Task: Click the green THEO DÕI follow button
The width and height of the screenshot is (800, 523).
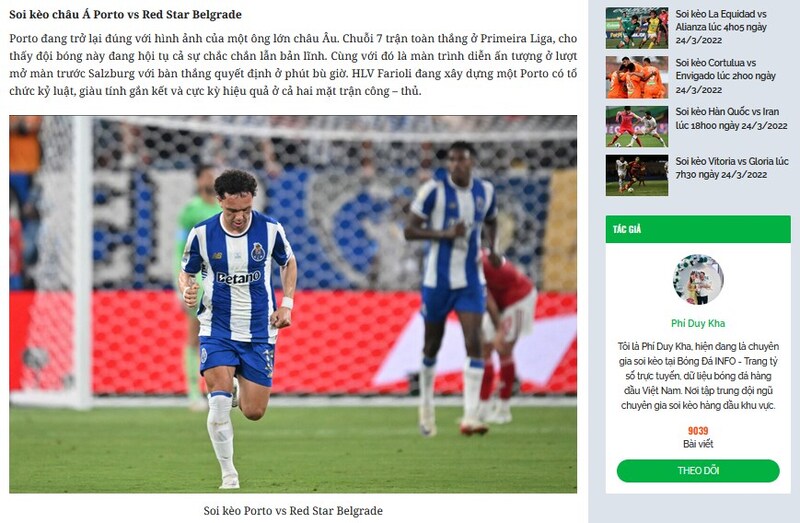Action: pos(698,470)
